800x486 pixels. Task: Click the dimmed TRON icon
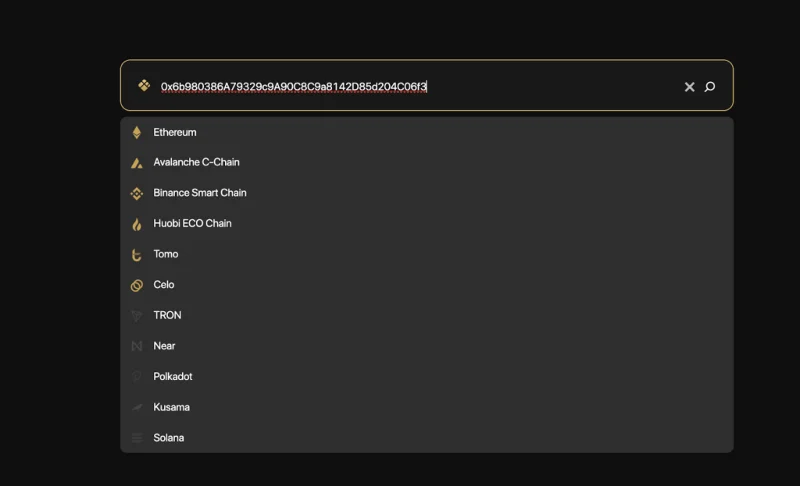[x=137, y=316]
